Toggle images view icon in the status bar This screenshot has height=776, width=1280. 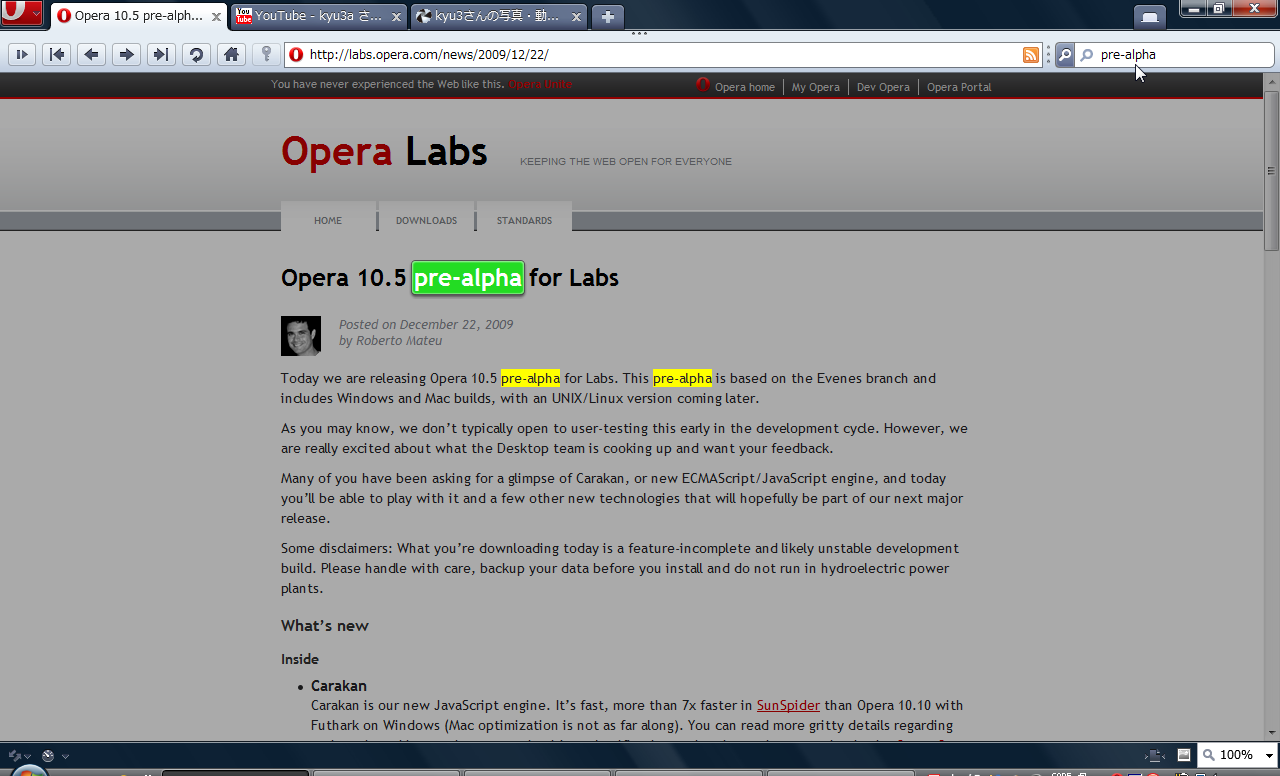[1184, 755]
